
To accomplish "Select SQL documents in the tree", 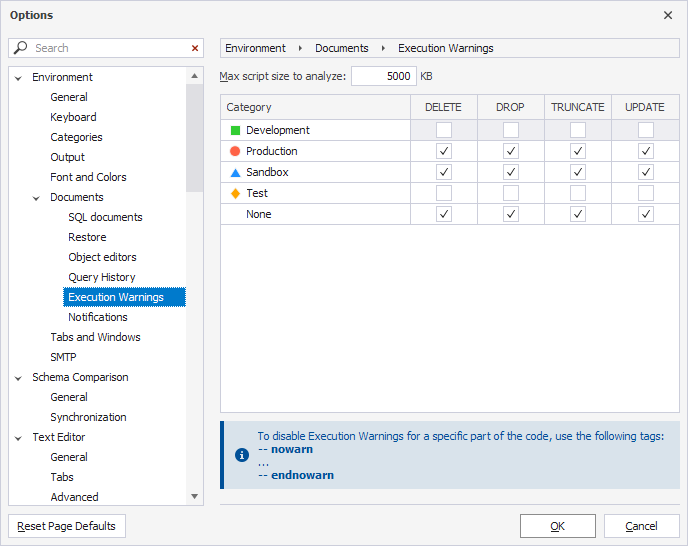I will 105,217.
